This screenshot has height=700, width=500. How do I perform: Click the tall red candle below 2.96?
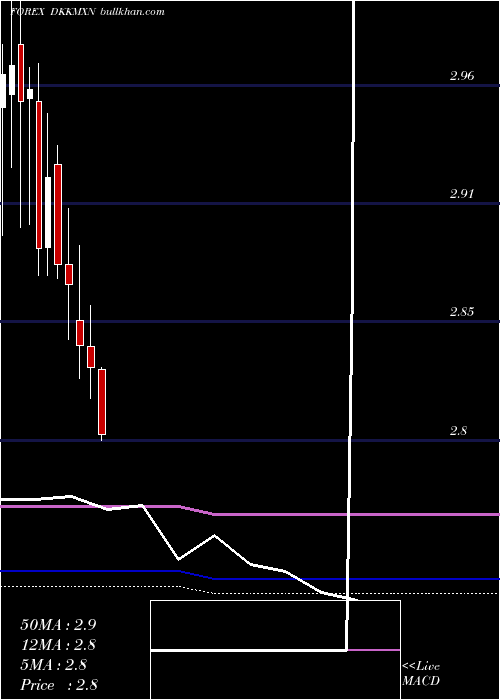point(39,175)
